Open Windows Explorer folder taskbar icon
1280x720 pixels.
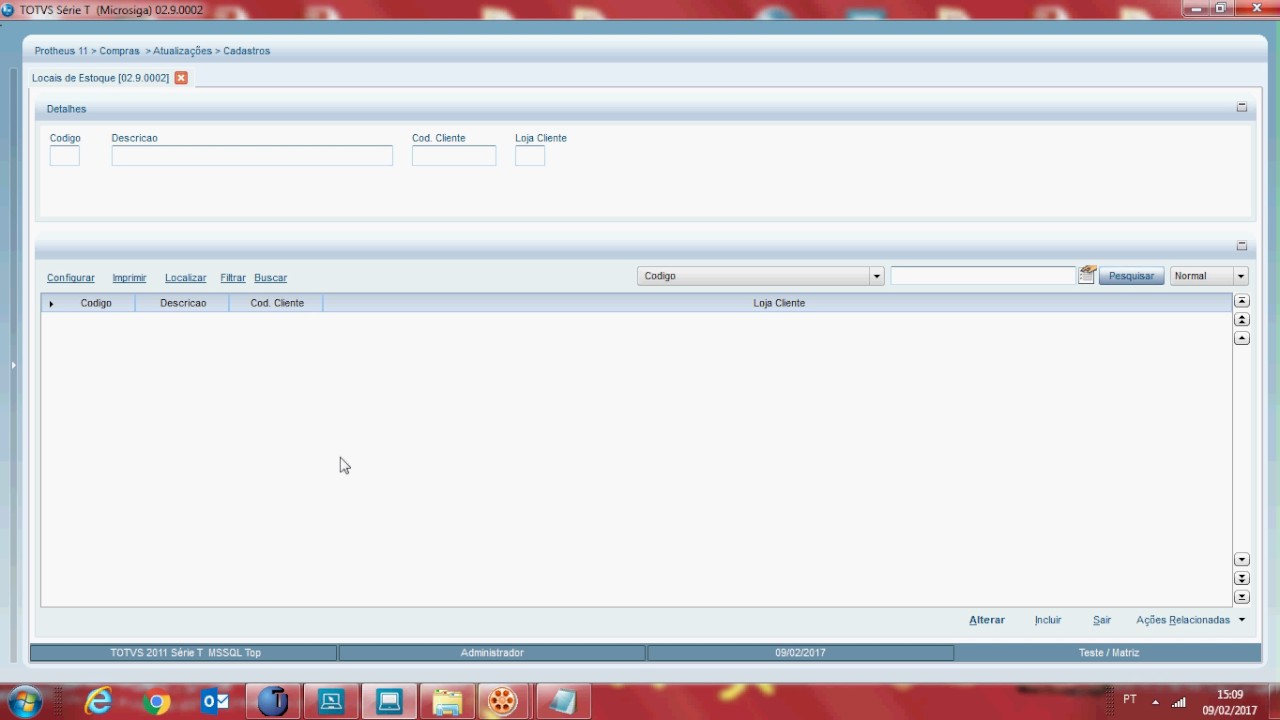447,702
